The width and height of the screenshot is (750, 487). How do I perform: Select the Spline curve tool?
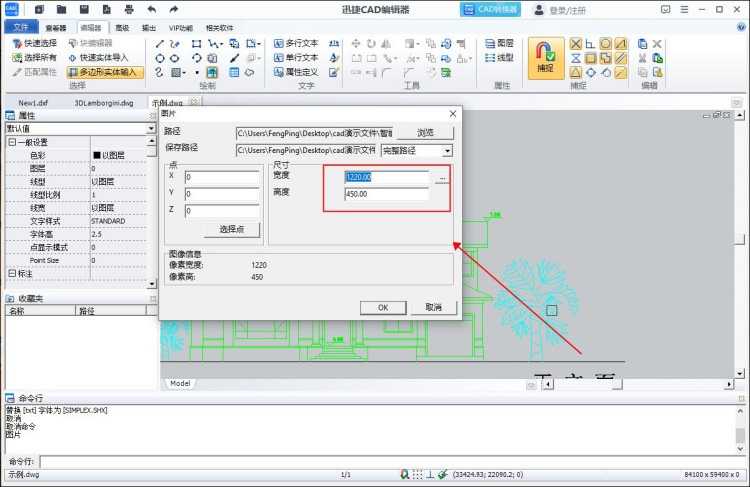[160, 72]
